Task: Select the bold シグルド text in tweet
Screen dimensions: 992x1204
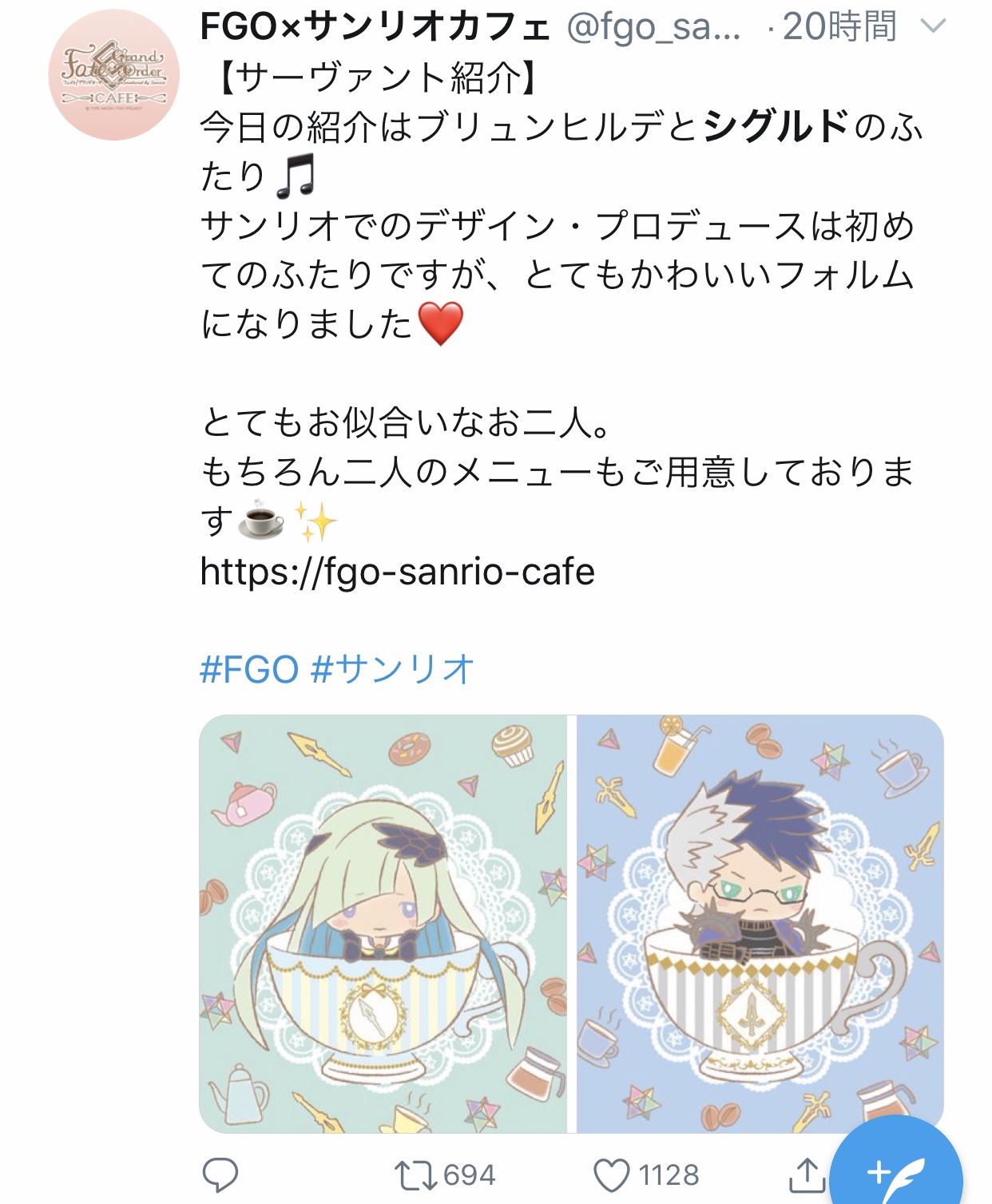Action: [x=776, y=126]
